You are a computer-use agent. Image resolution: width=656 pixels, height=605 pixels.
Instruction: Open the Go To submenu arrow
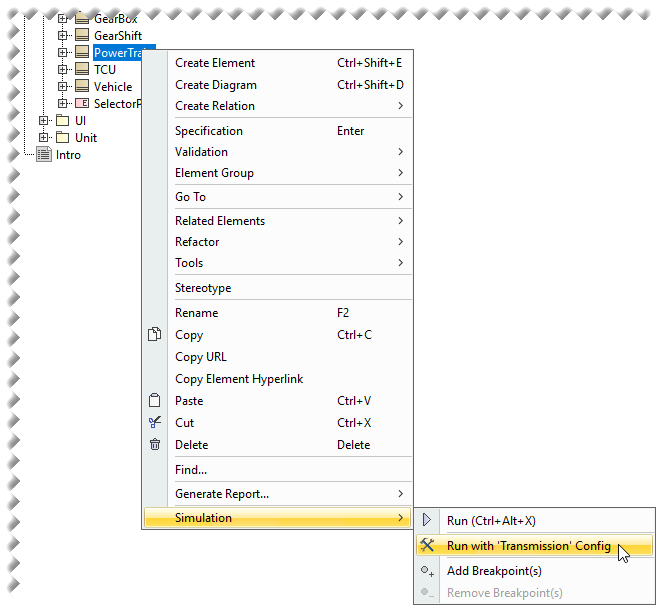[400, 196]
